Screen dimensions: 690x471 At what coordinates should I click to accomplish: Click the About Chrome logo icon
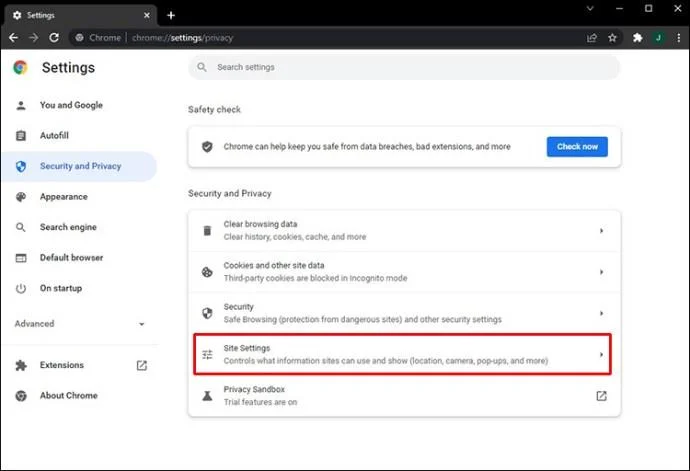21,396
